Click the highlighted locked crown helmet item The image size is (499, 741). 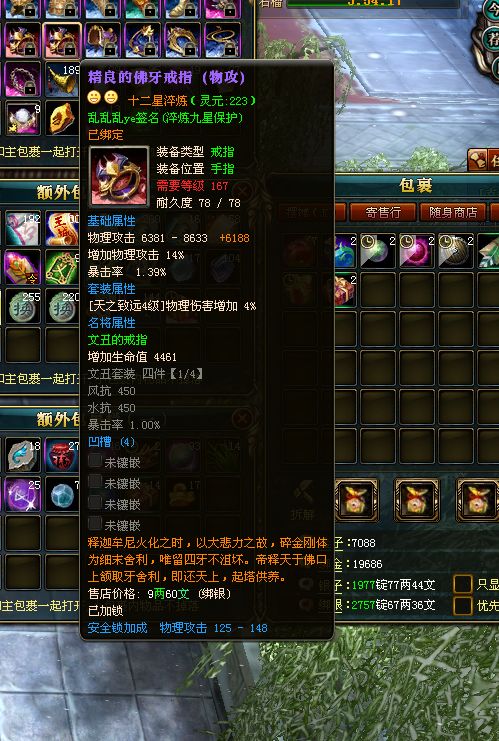61,41
